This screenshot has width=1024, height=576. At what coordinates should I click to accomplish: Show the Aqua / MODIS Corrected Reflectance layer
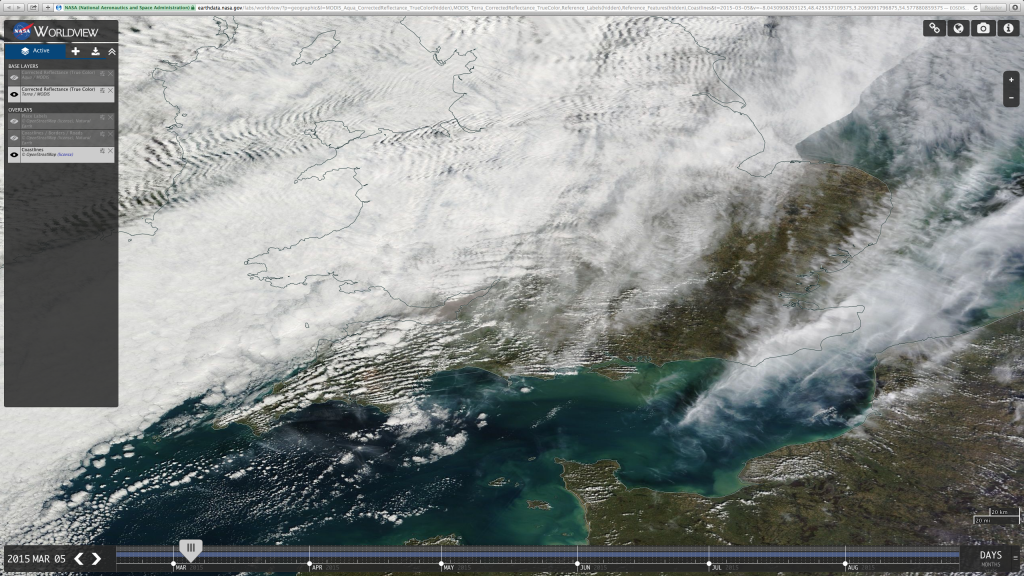(x=14, y=77)
